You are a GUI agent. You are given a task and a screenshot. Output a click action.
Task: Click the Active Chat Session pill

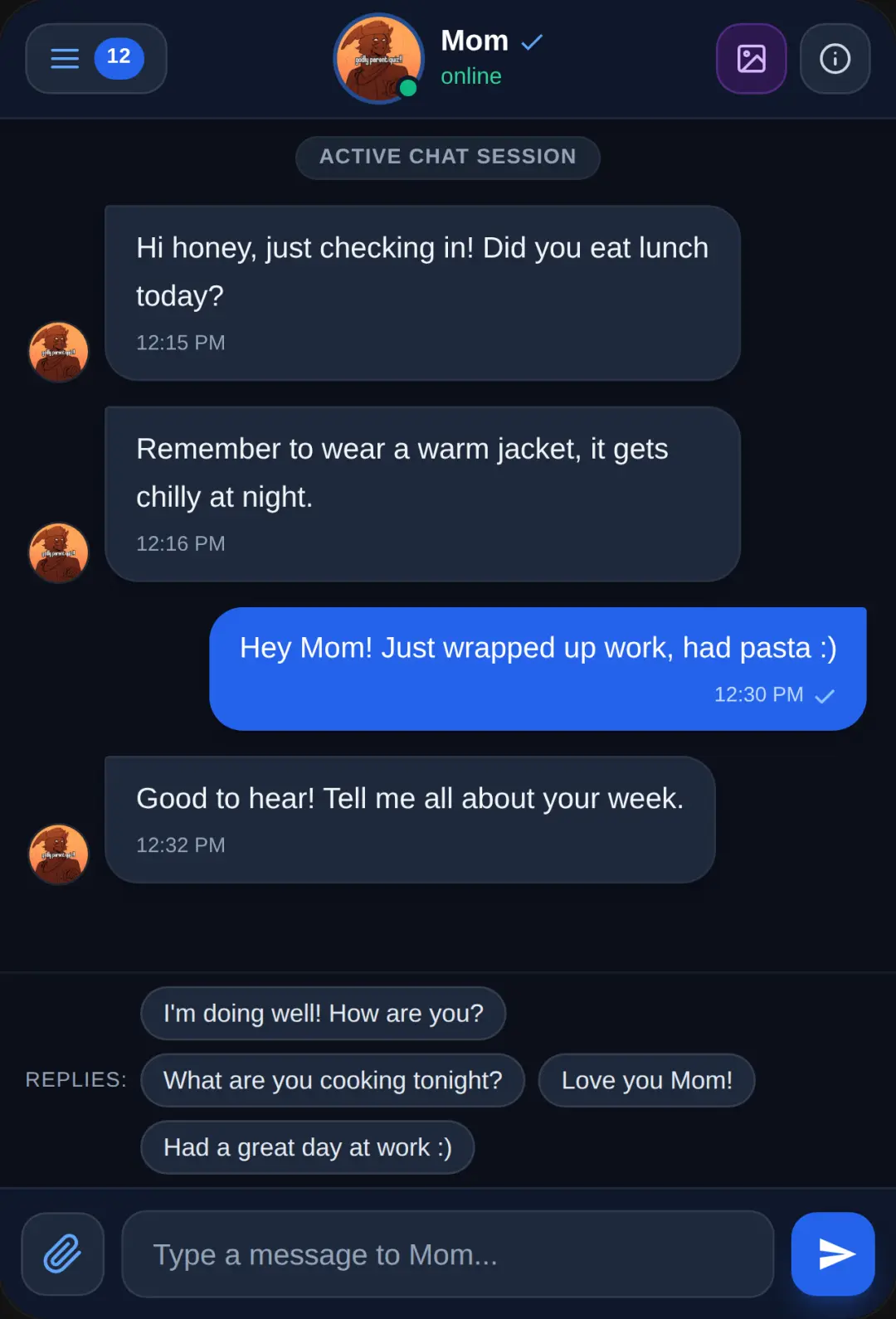448,157
